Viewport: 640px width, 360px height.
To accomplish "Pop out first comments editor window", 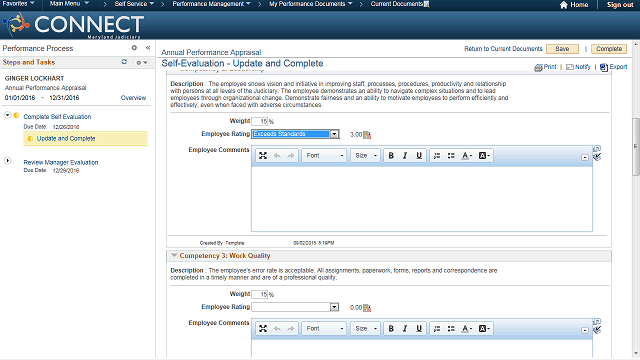I will [x=597, y=148].
